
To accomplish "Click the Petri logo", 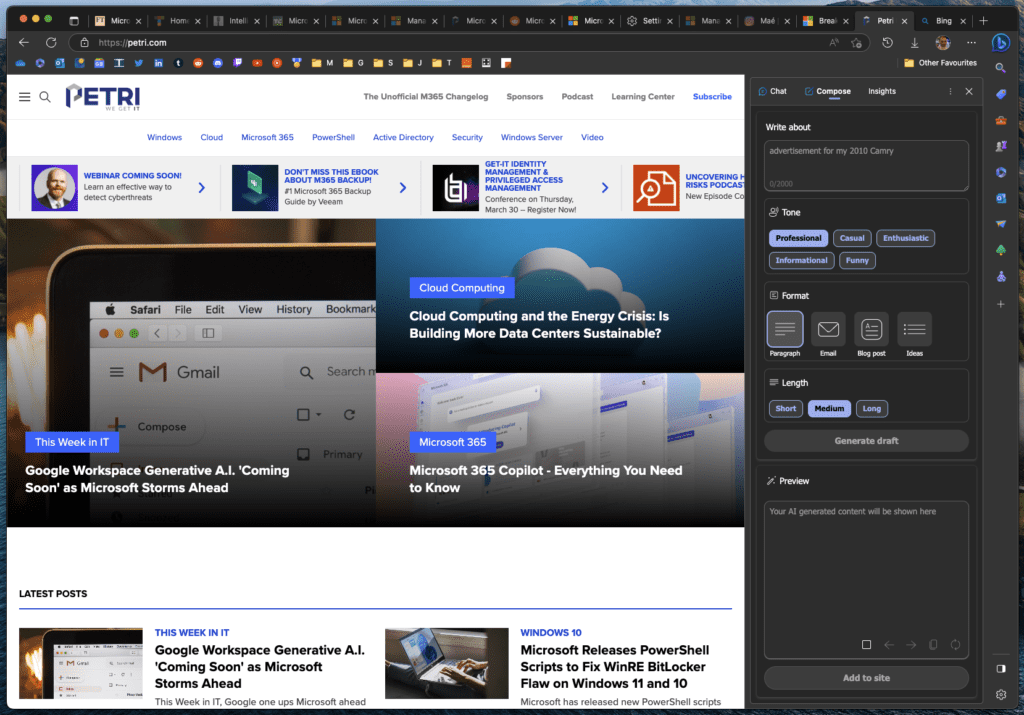I will pos(103,97).
